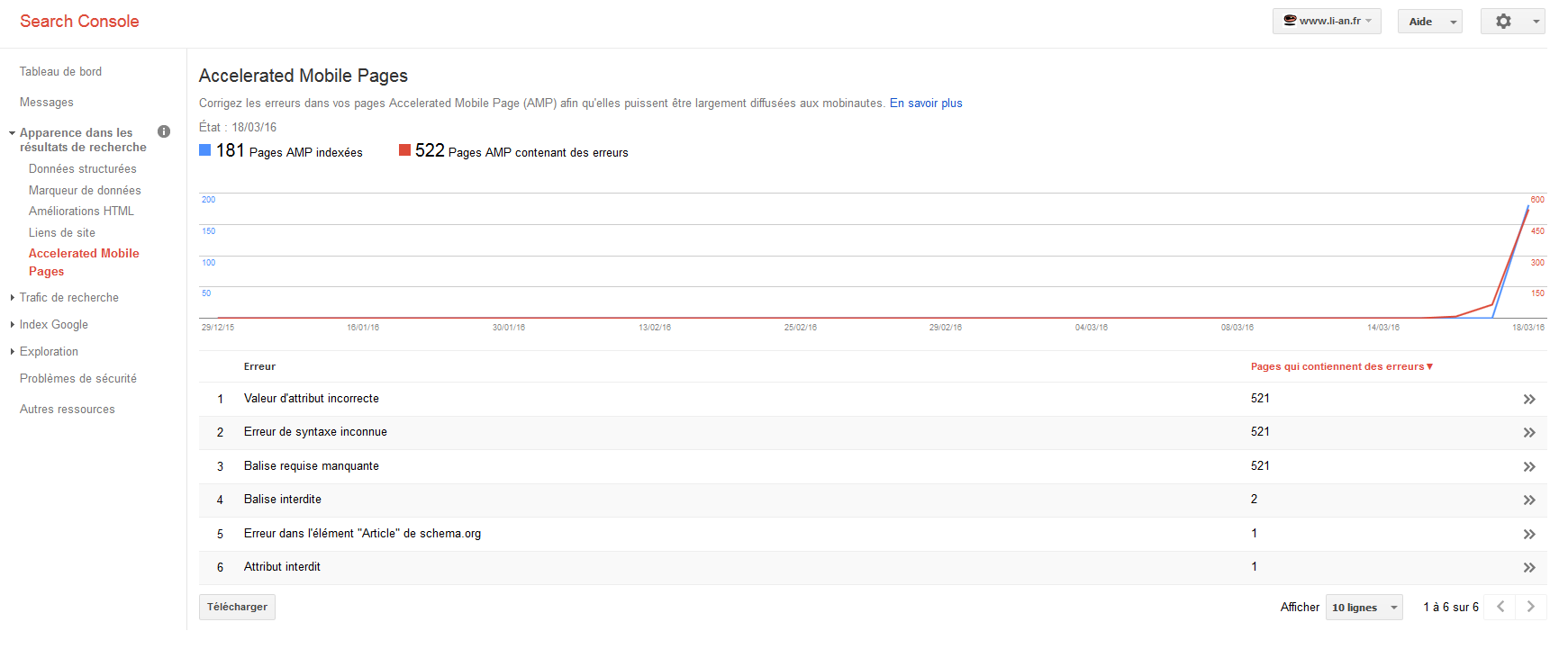Open Autres ressources page
The width and height of the screenshot is (1568, 649).
click(x=68, y=409)
